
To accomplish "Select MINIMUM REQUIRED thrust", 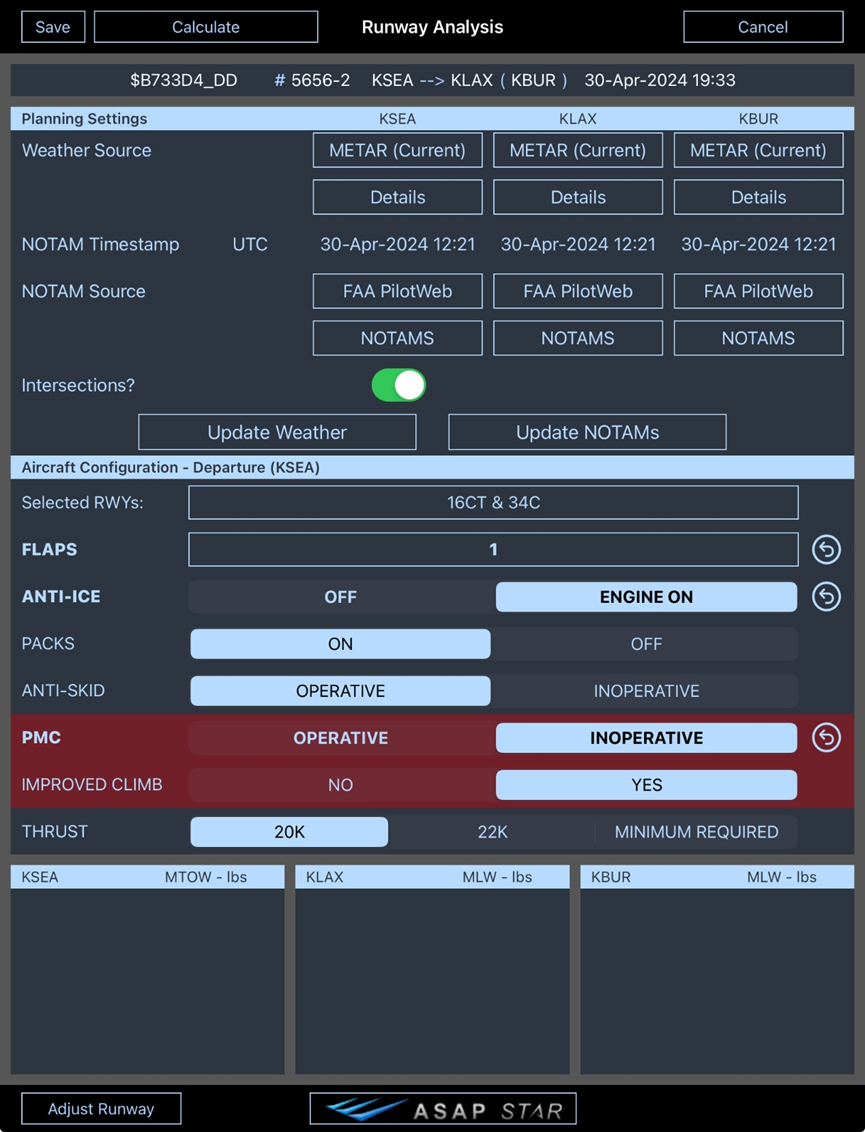I will pyautogui.click(x=696, y=832).
